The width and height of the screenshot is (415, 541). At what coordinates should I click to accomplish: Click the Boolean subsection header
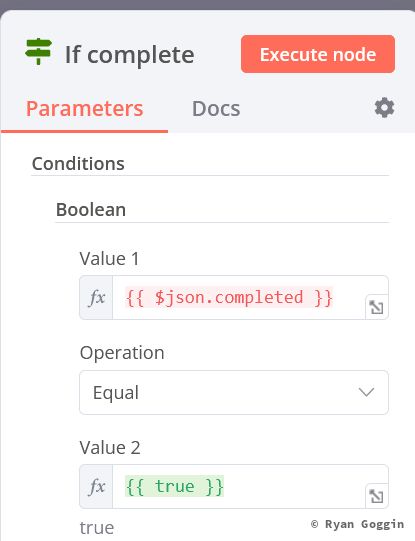coord(91,210)
